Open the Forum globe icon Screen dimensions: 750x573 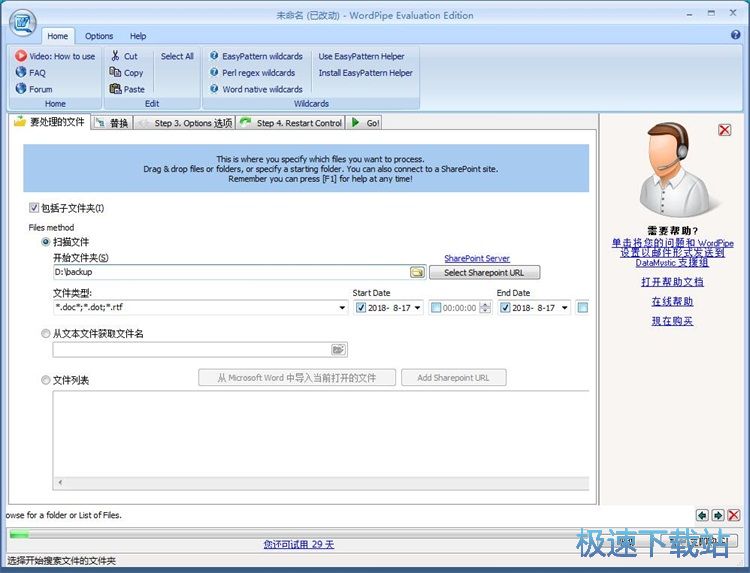click(21, 88)
